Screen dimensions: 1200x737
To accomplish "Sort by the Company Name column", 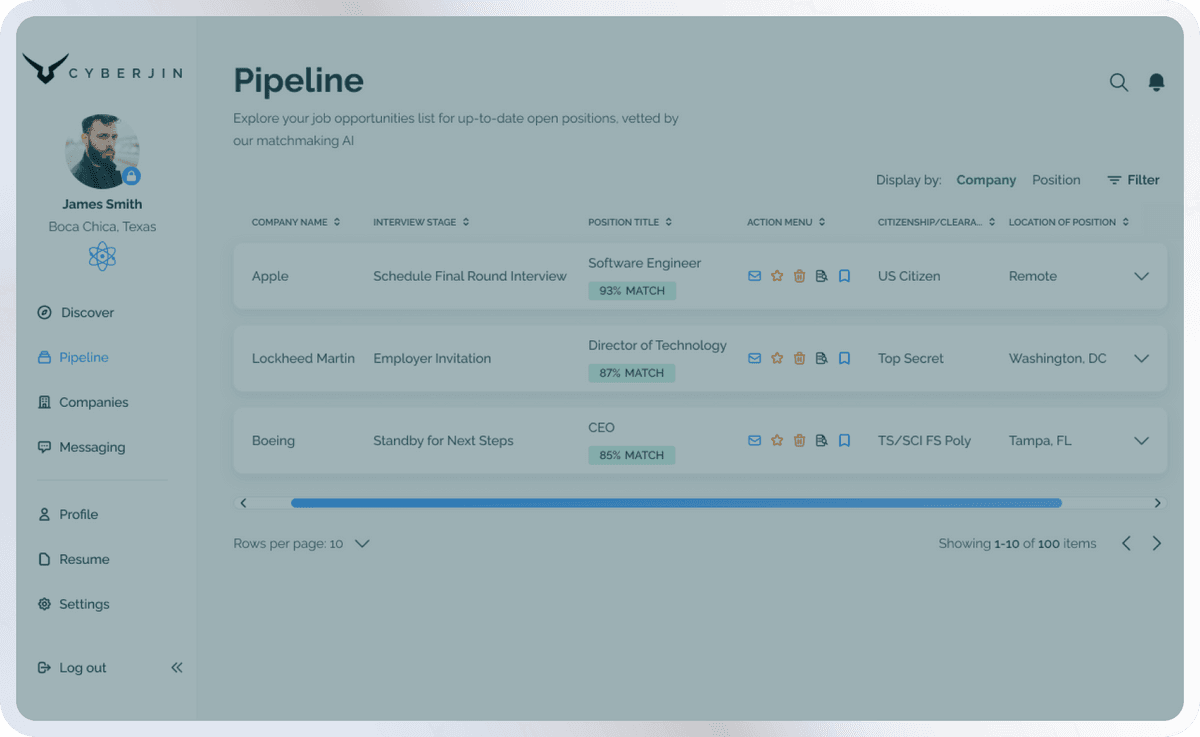I will [296, 222].
